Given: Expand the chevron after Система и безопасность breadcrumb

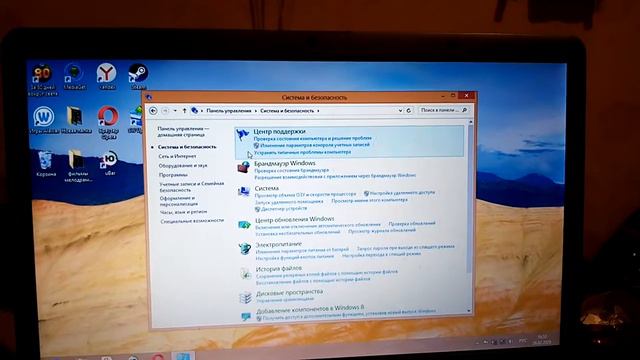Looking at the screenshot, I should coord(318,111).
